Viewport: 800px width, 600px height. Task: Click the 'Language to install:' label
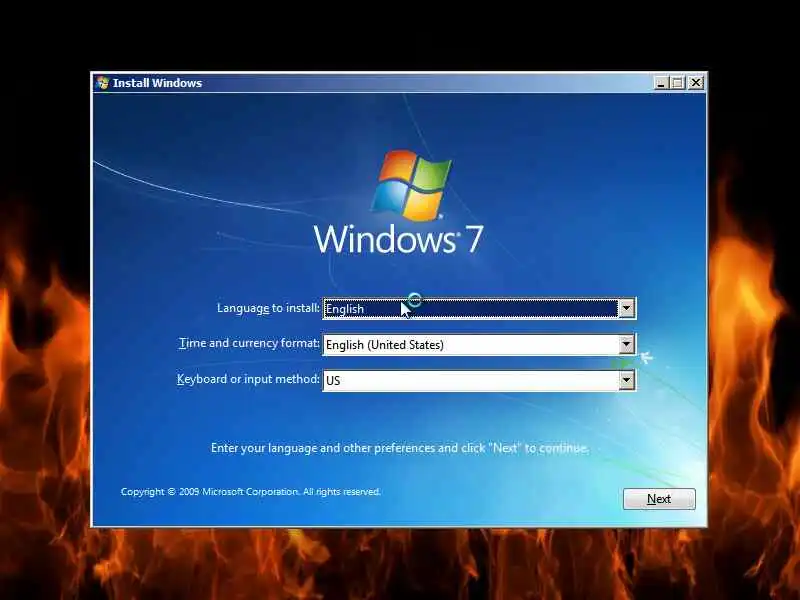[x=268, y=308]
